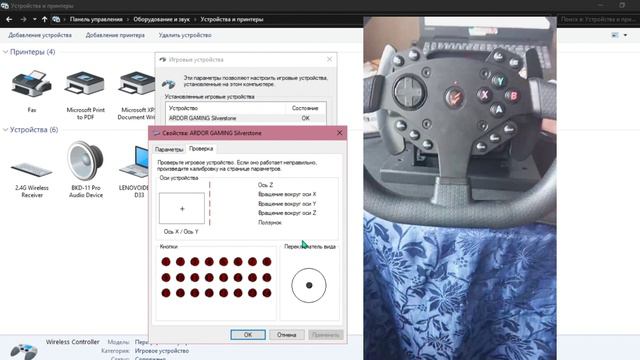Screen dimensions: 640x360
Task: Click Удалить устройство in toolbar
Action: click(x=185, y=35)
